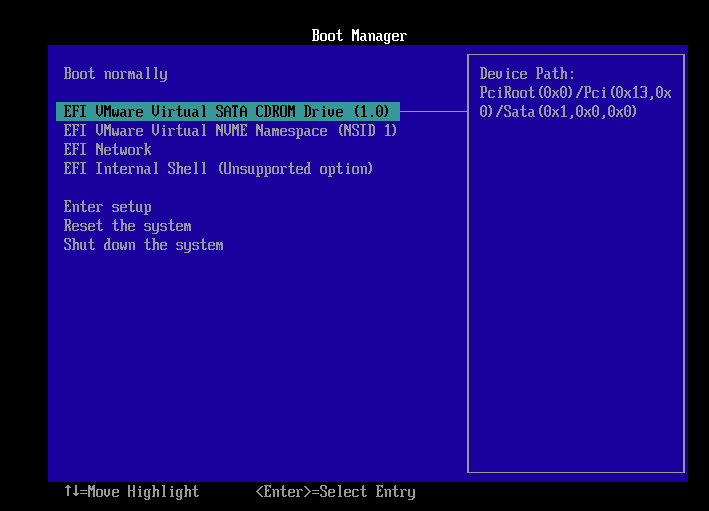Select the Boot normally entry
709x511 pixels.
pos(115,74)
